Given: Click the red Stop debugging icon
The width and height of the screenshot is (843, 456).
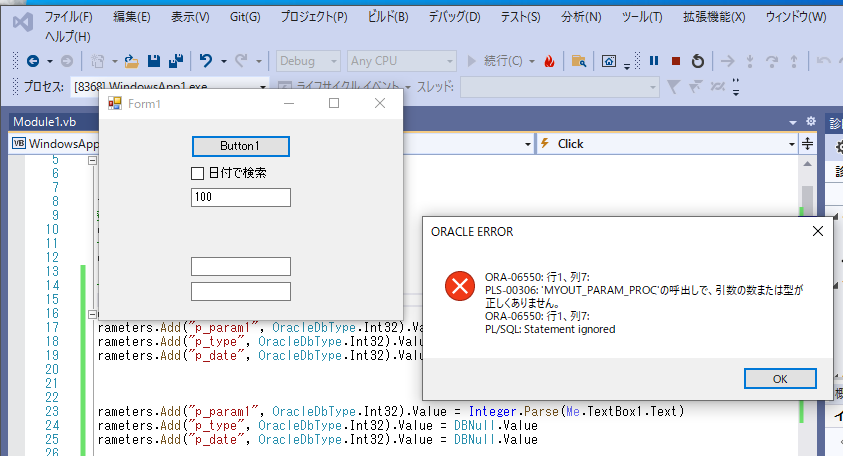Looking at the screenshot, I should [x=675, y=61].
